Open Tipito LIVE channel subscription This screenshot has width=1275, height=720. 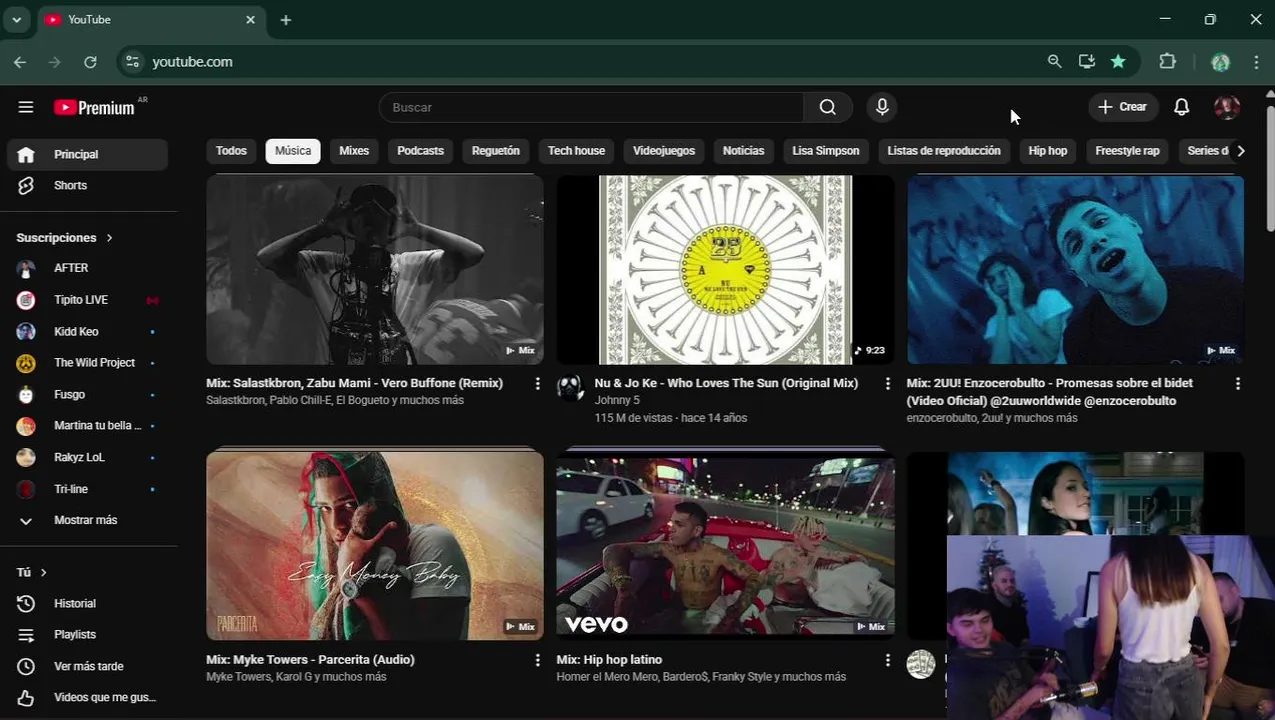tap(89, 300)
